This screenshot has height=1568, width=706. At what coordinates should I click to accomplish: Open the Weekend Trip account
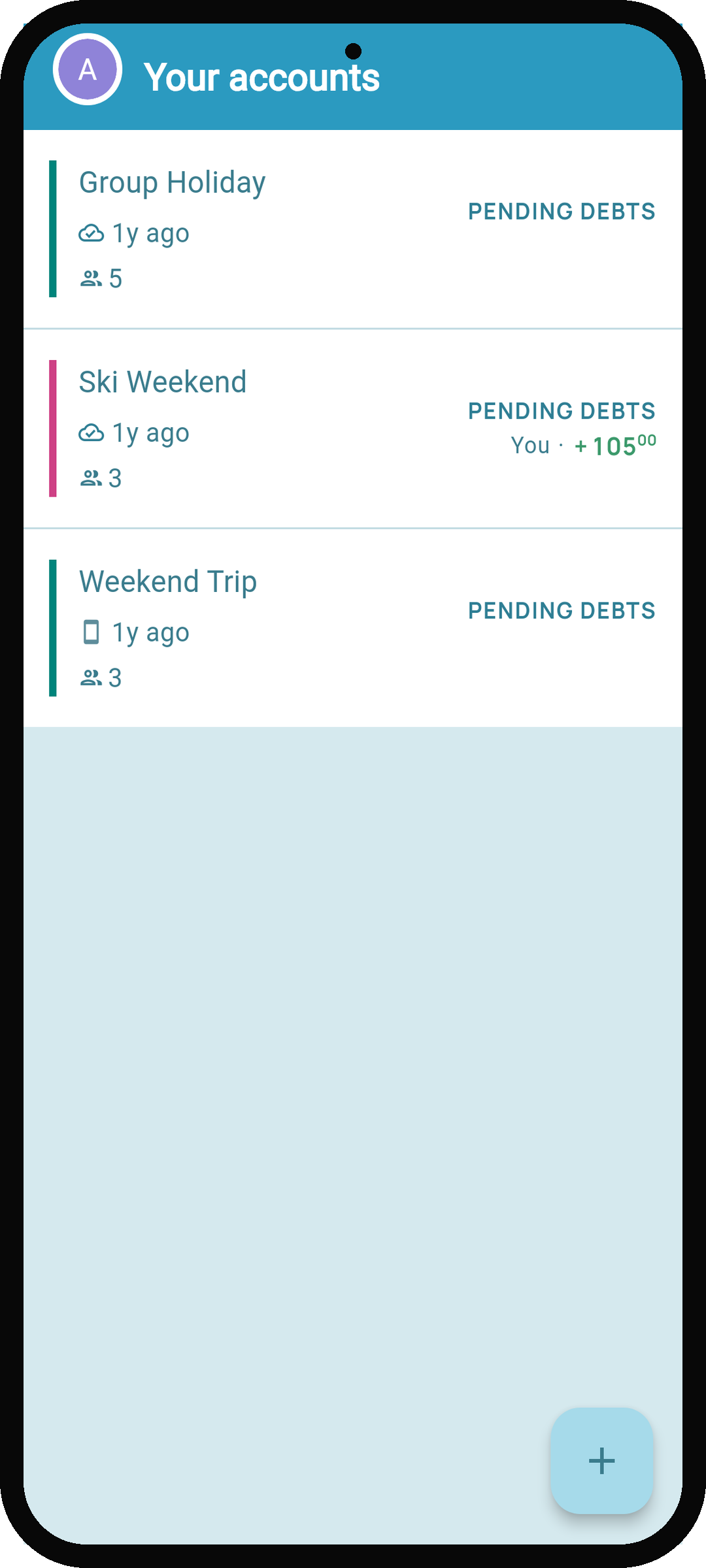coord(353,628)
